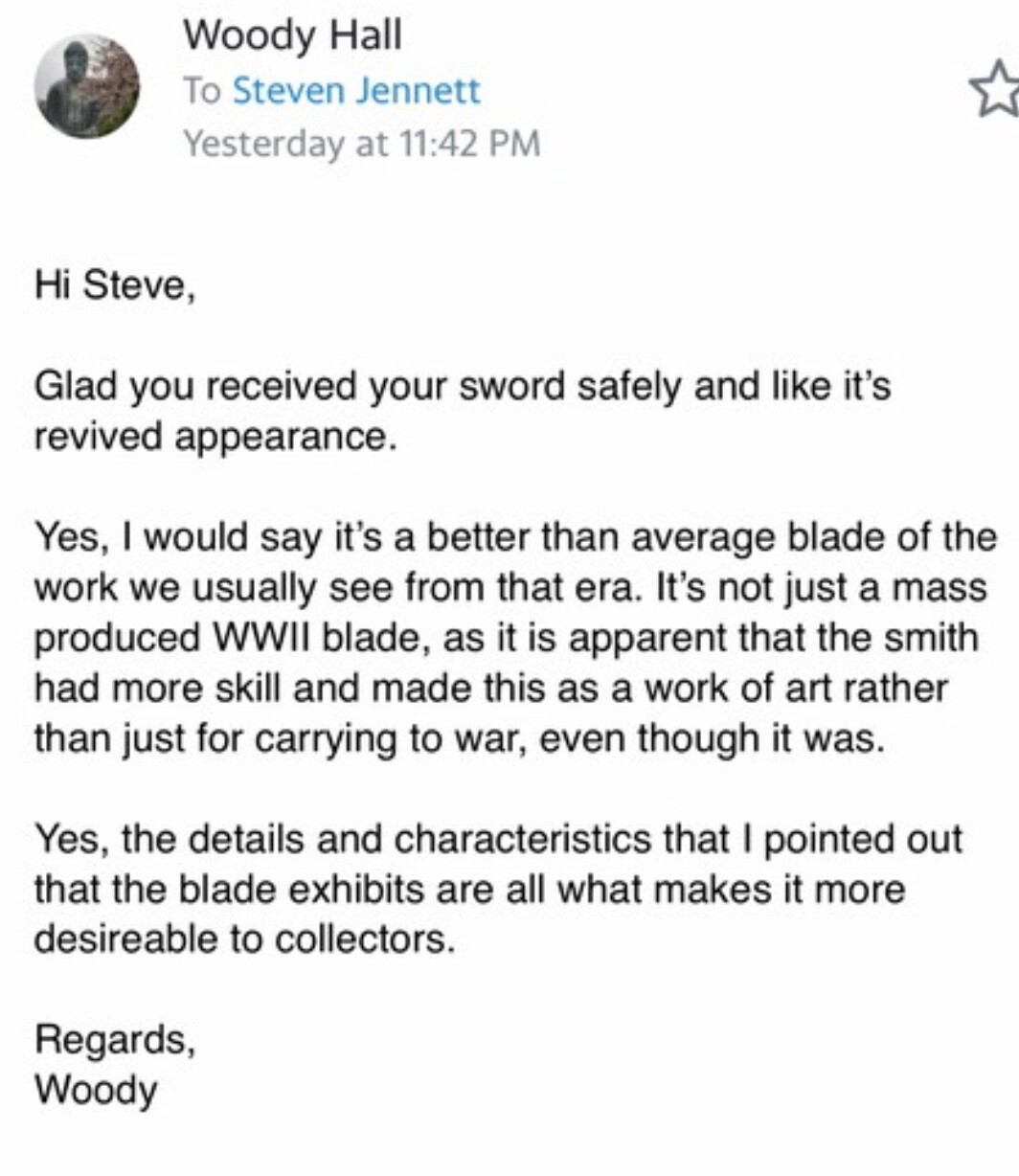Click the line starting "work we usually see"
The image size is (1019, 1176).
coord(510,587)
